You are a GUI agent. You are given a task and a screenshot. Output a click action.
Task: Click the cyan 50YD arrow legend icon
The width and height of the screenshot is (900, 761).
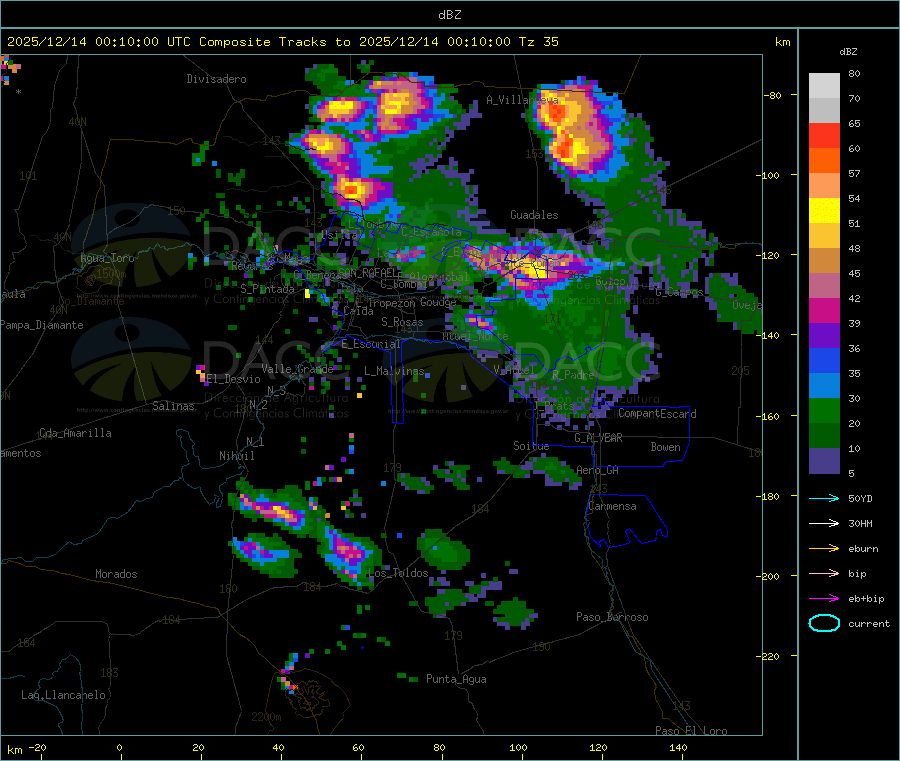click(x=824, y=498)
